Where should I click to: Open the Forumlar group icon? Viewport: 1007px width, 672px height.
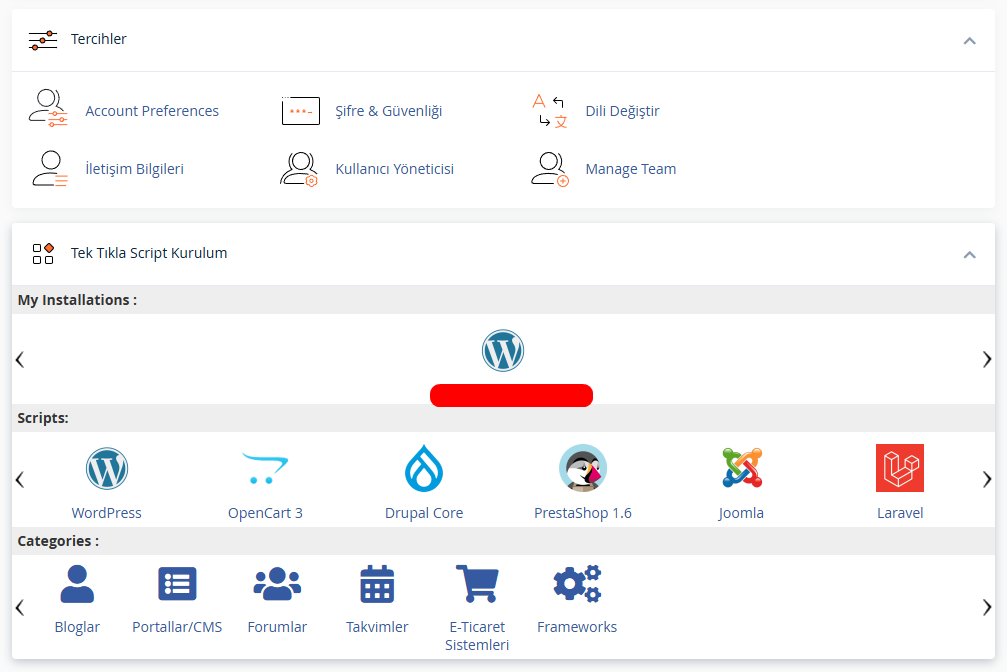point(277,584)
